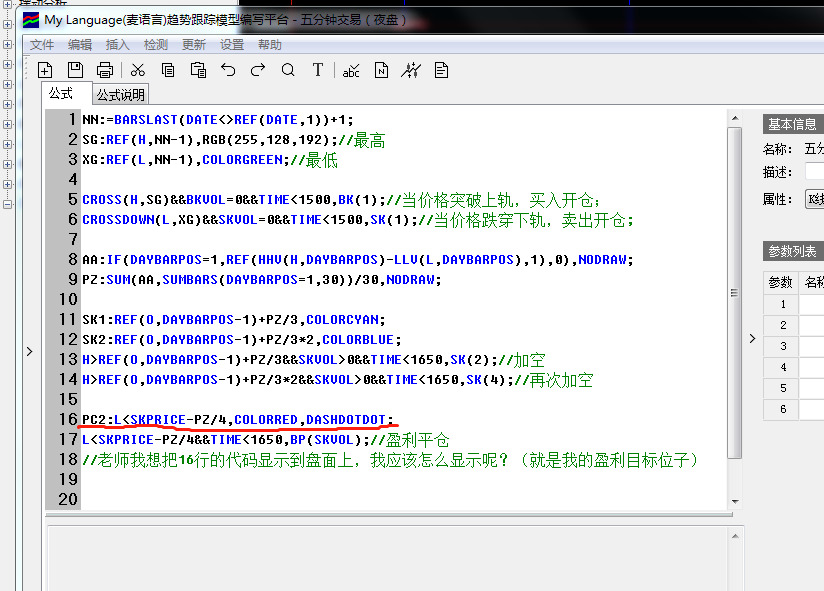Undo the last edit via toolbar arrow
This screenshot has width=824, height=591.
coord(228,69)
